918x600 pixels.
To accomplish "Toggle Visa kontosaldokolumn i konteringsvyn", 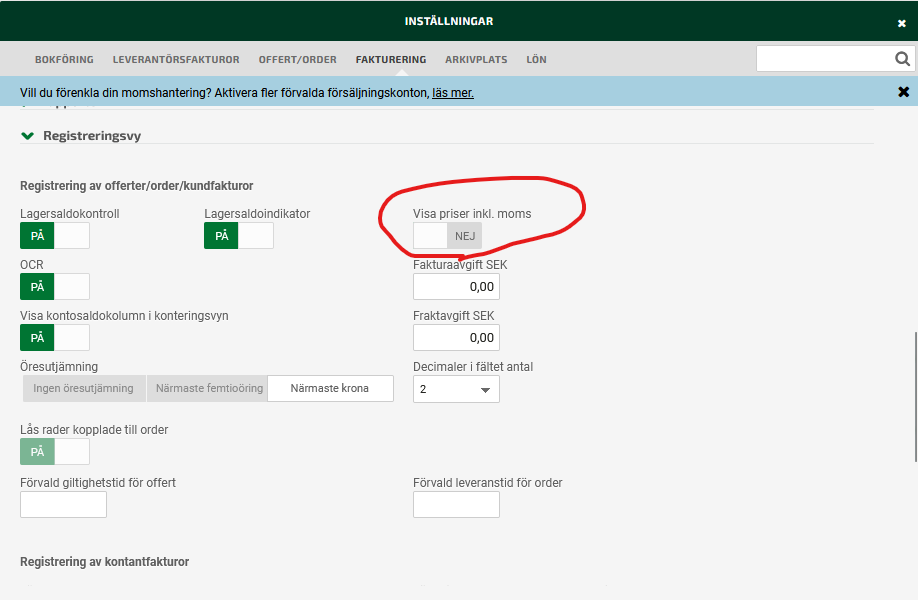I will click(55, 338).
